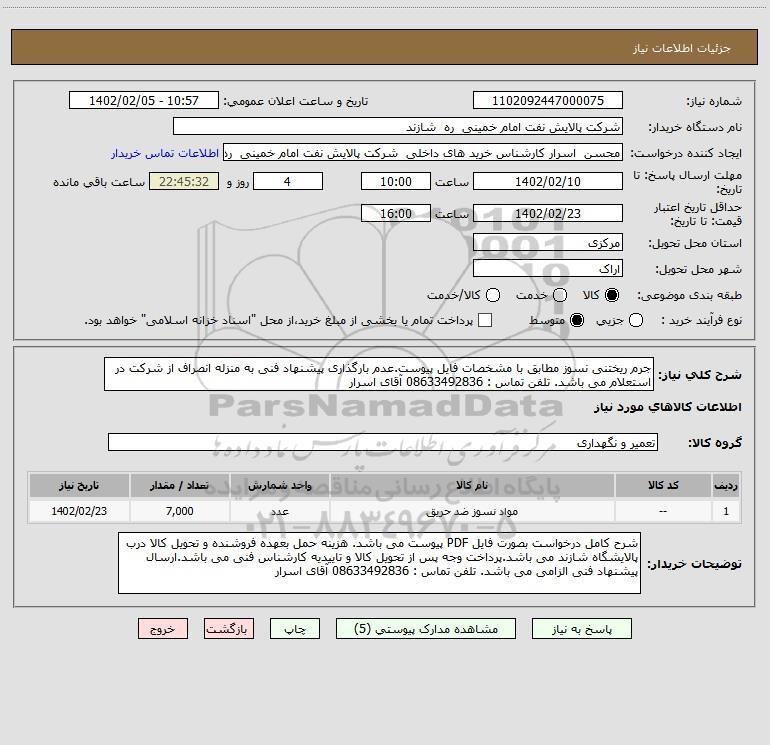Click row number 1 cell

726,511
